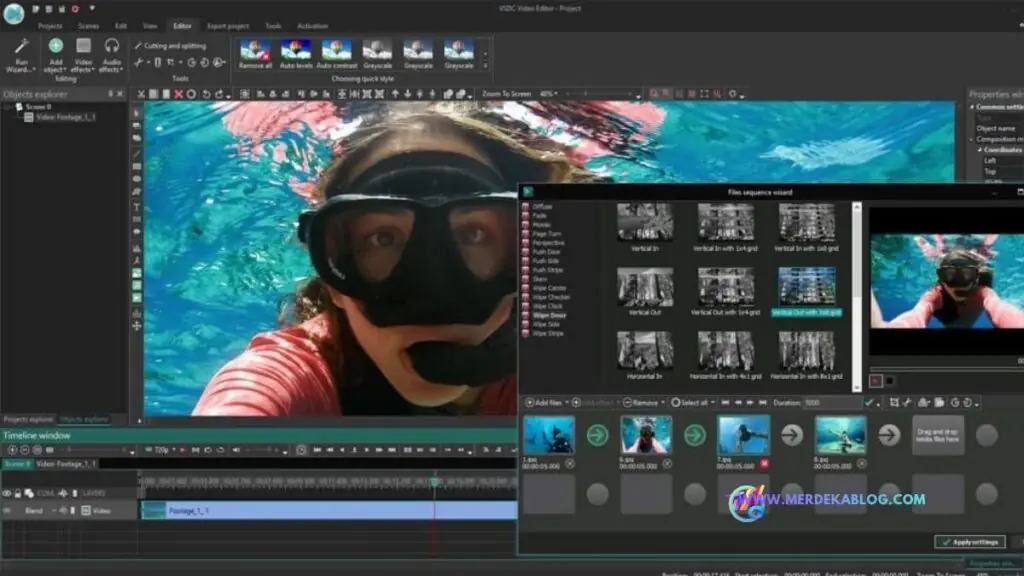
Task: Click the wizard preview play button
Action: tap(876, 381)
